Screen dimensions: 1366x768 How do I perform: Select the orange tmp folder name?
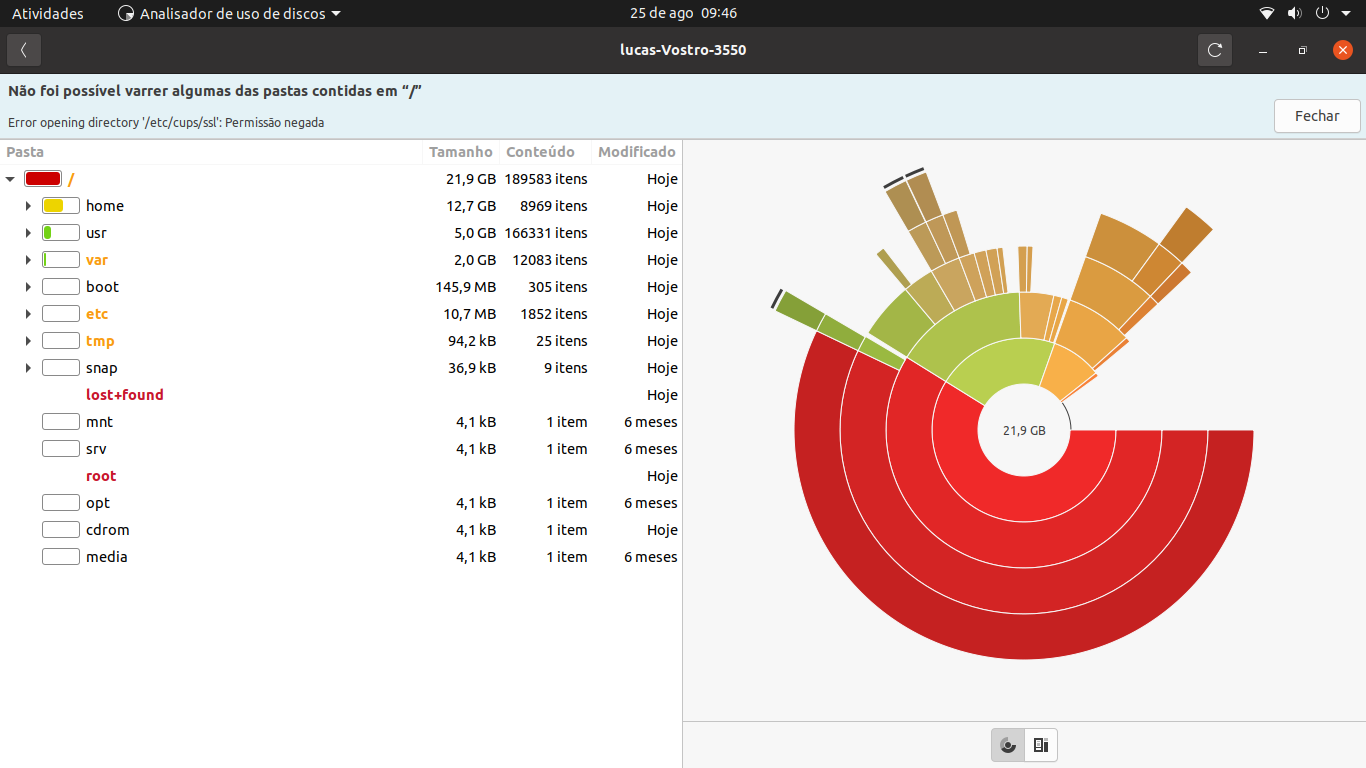100,341
